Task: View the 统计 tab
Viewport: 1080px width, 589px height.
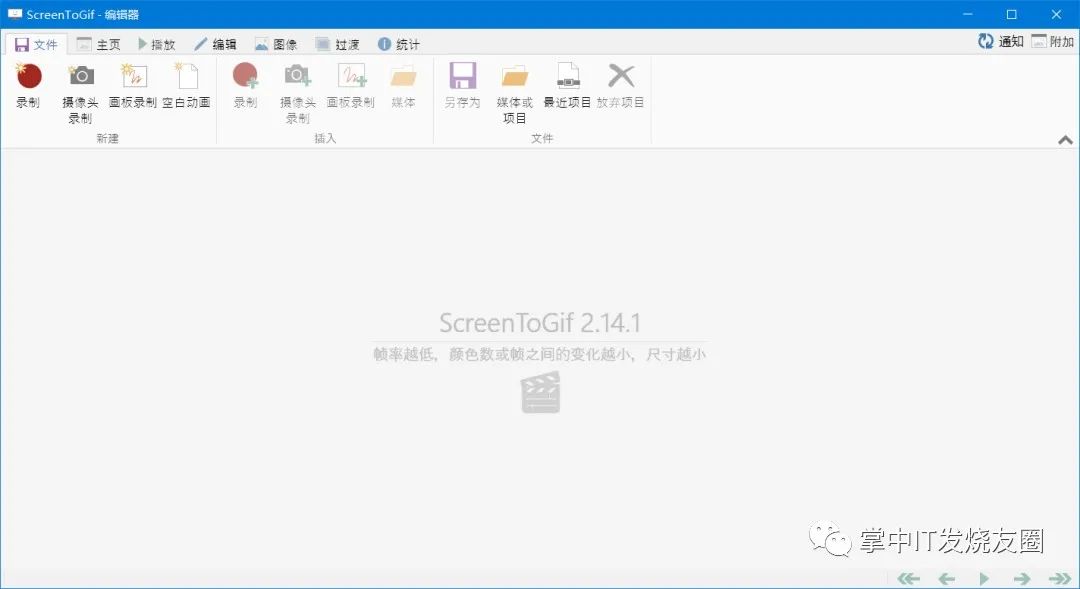Action: tap(399, 45)
